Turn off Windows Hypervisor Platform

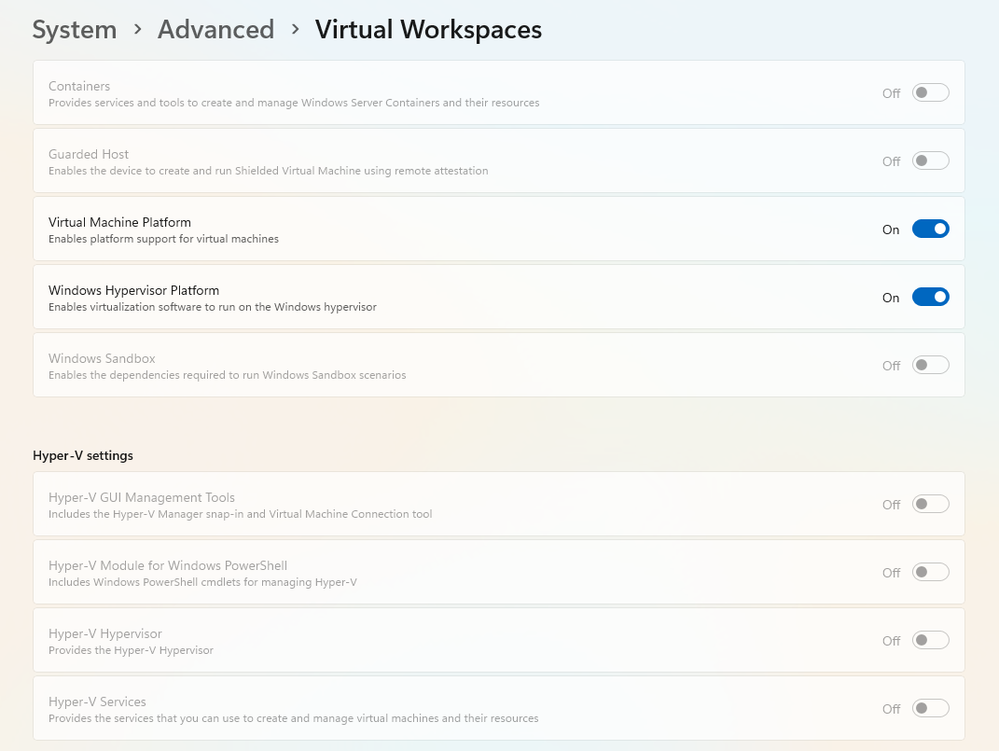(930, 297)
